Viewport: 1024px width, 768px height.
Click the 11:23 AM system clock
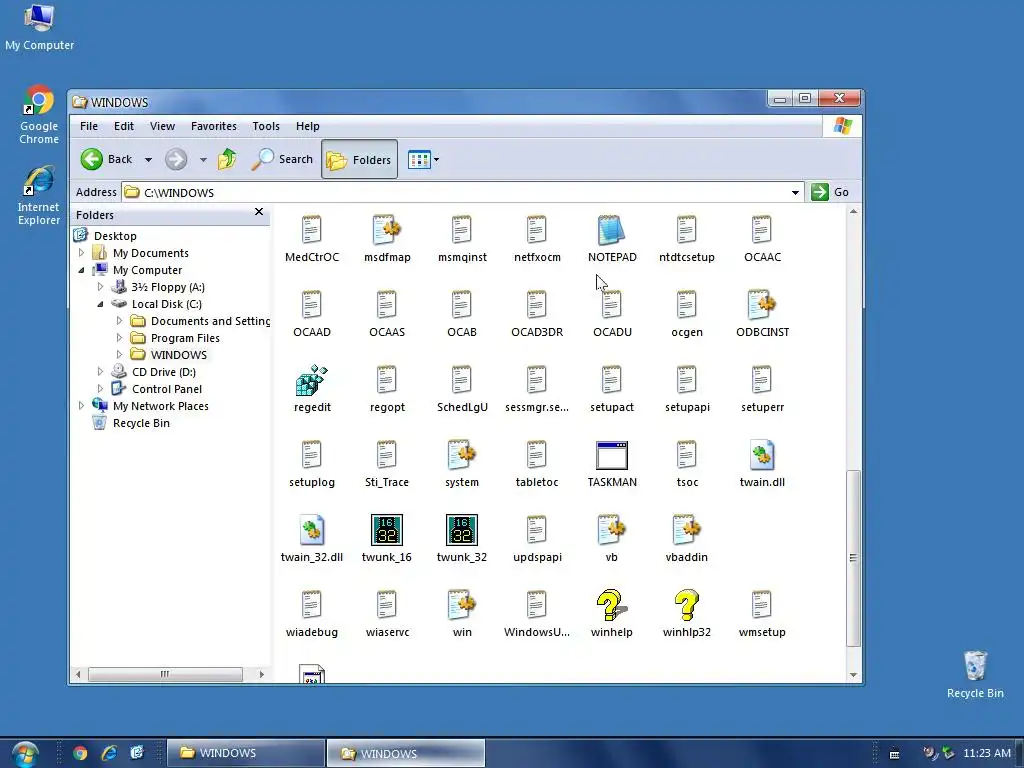pyautogui.click(x=986, y=753)
